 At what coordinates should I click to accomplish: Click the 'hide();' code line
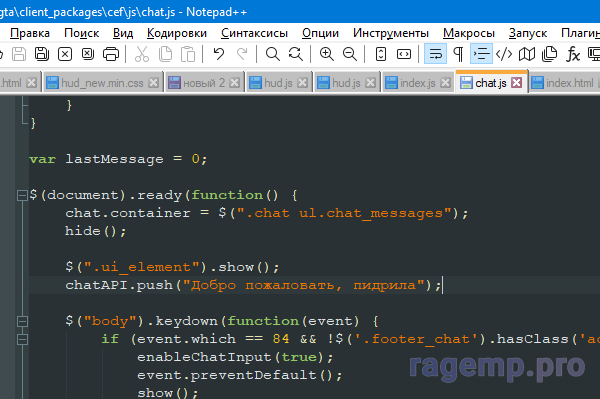(x=96, y=231)
